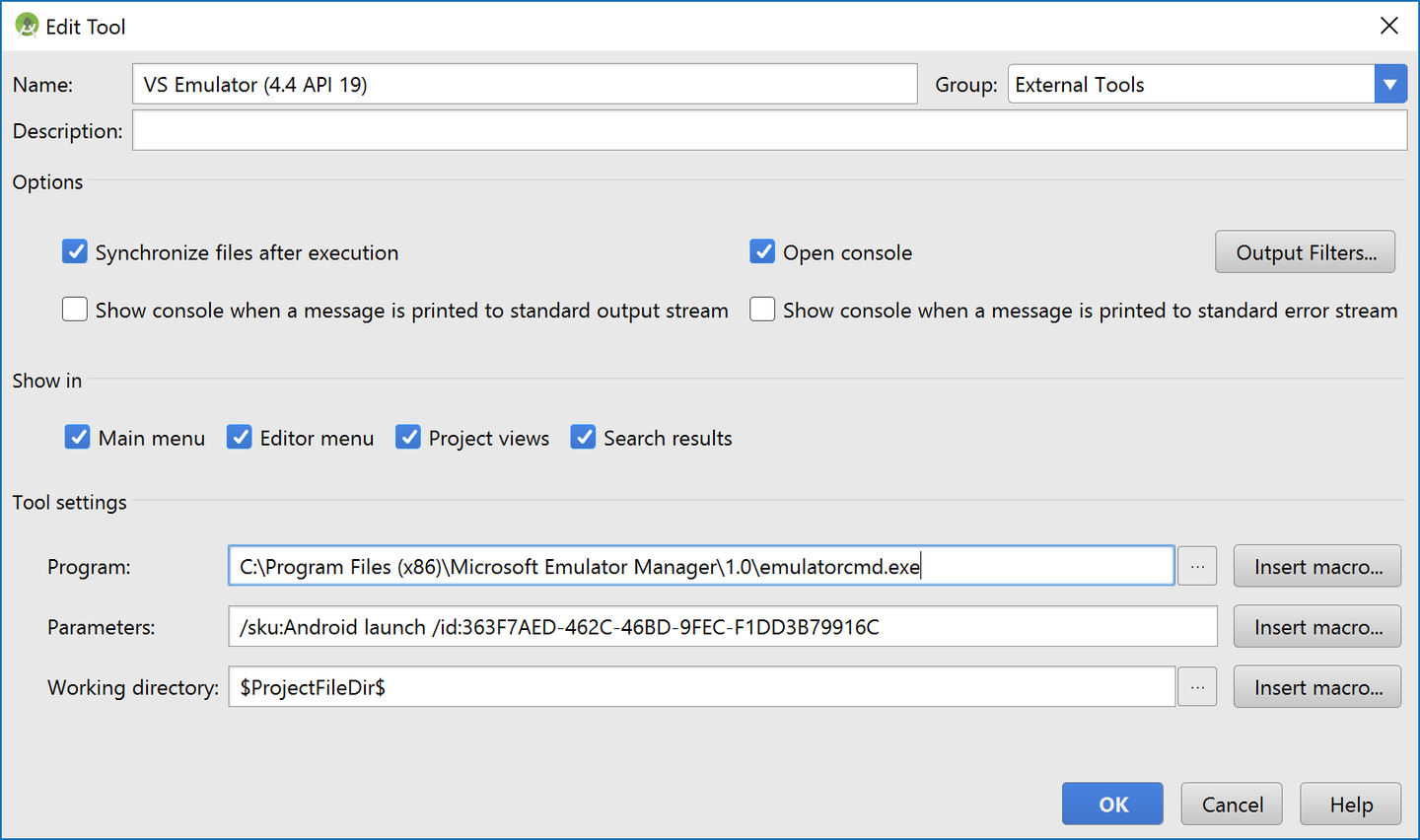Insert macro for the Working directory field
The width and height of the screenshot is (1420, 840).
(x=1317, y=686)
